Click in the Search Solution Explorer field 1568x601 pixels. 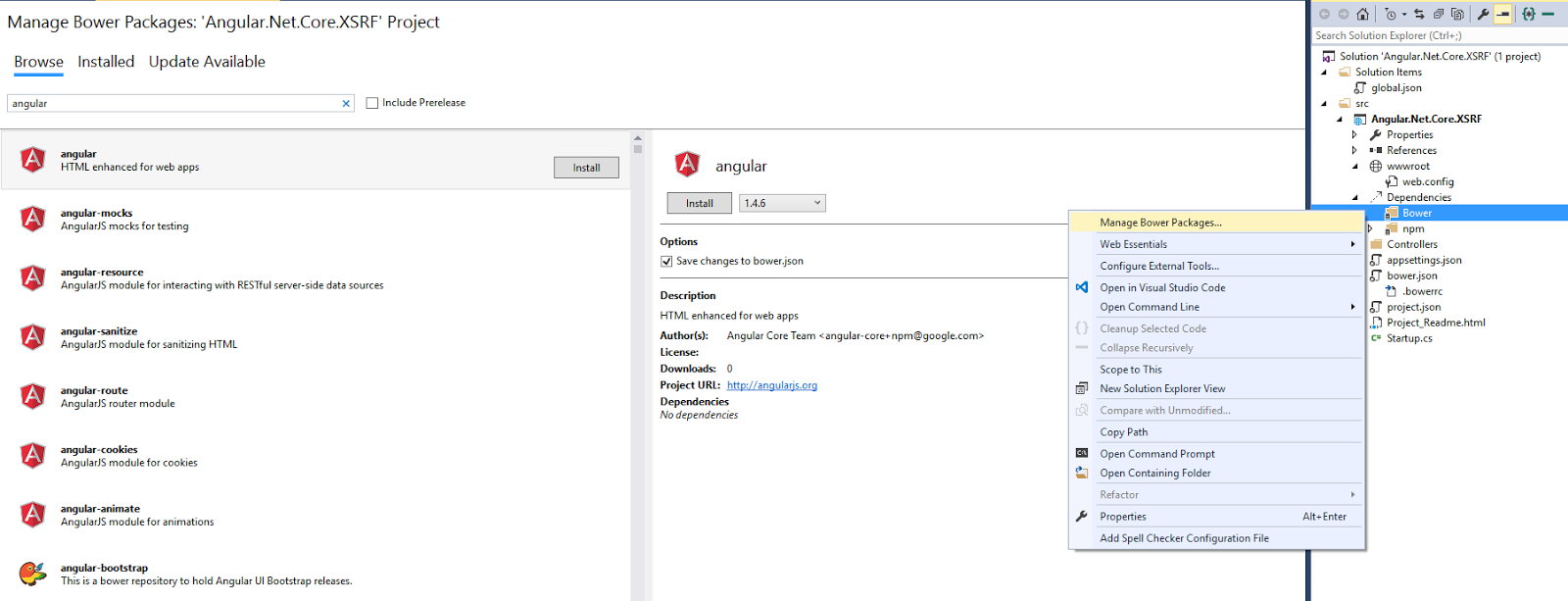tap(1440, 35)
